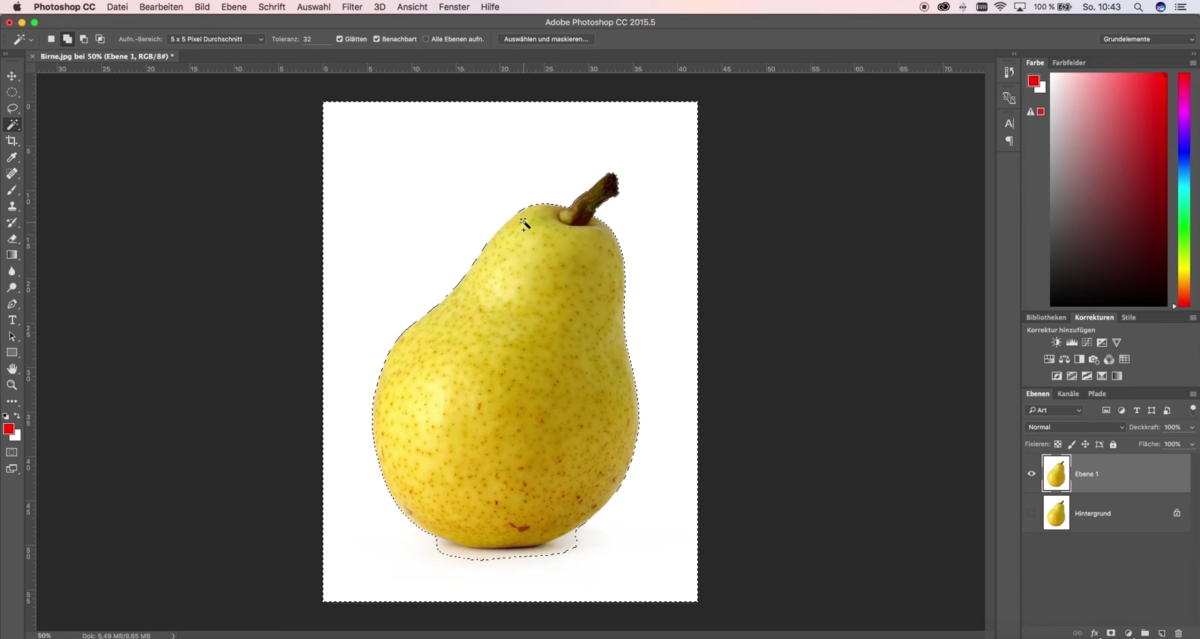Hide the Ebene 1 layer visibility eye
The width and height of the screenshot is (1200, 639).
pyautogui.click(x=1030, y=473)
